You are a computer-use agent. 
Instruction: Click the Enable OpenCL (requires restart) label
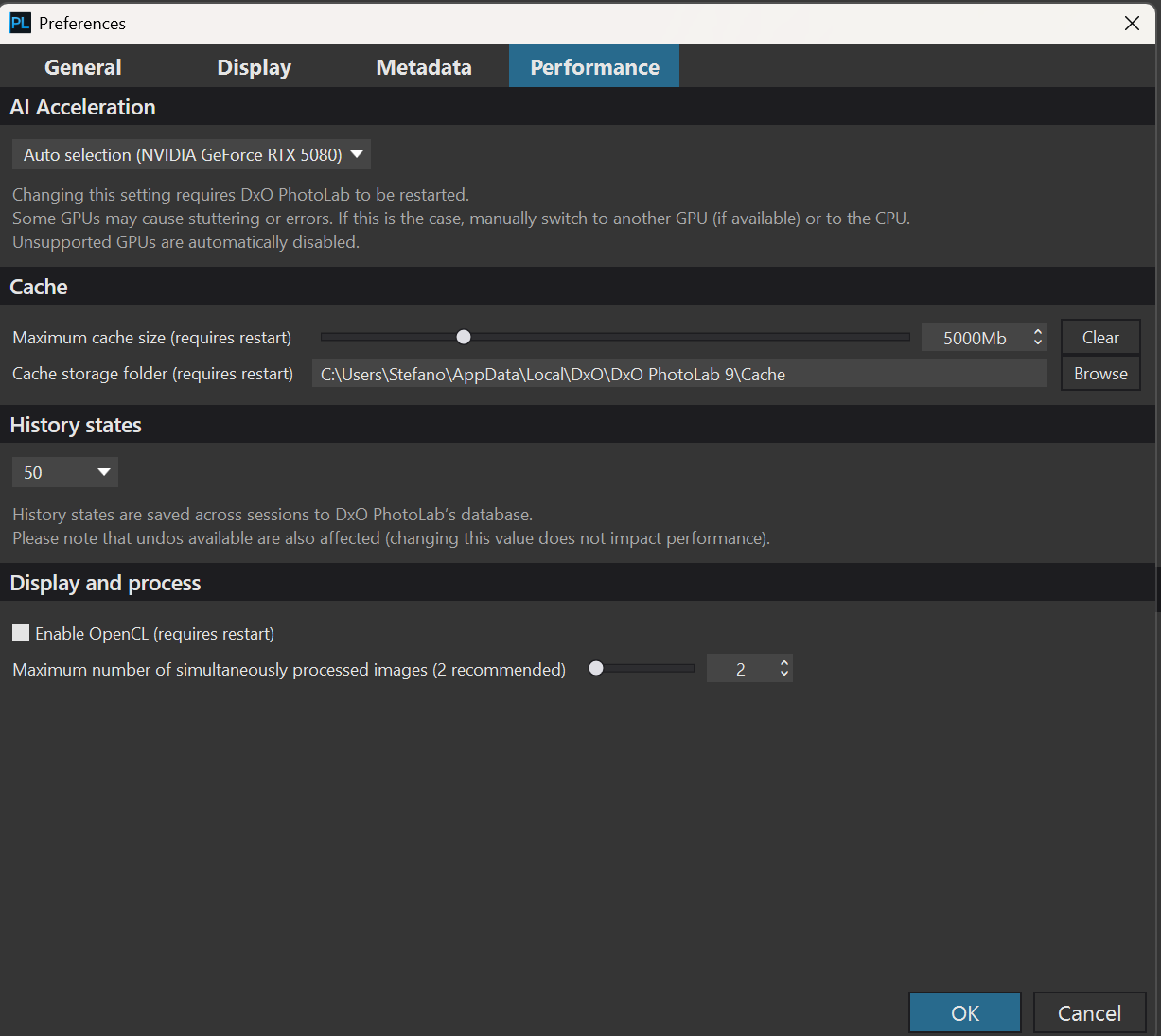click(154, 634)
